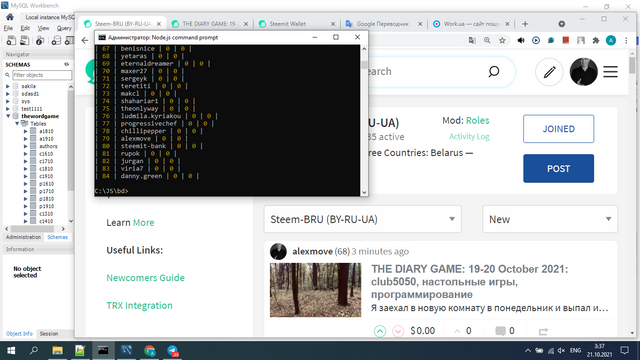Open the Chrome profile avatar A
Screen dimensions: 640x360
pos(611,40)
